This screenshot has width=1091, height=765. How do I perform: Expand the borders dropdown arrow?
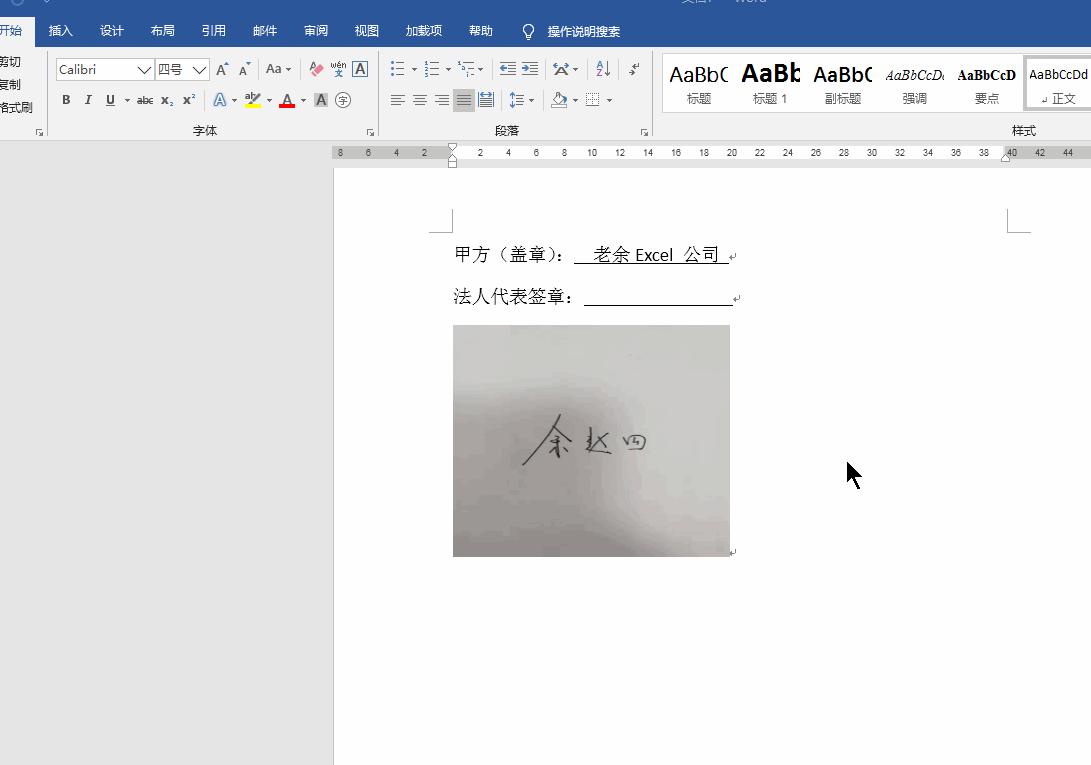click(610, 100)
